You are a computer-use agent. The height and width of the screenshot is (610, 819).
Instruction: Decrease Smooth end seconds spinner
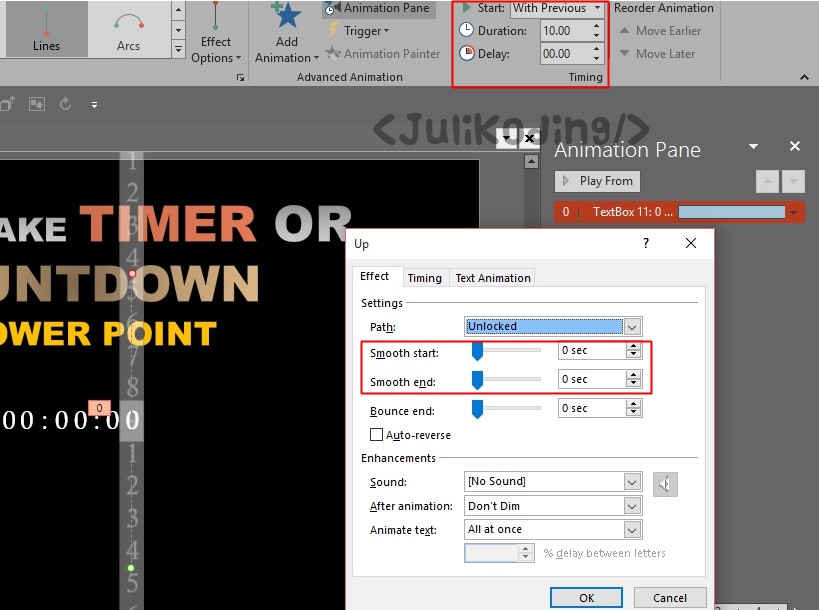[x=634, y=384]
